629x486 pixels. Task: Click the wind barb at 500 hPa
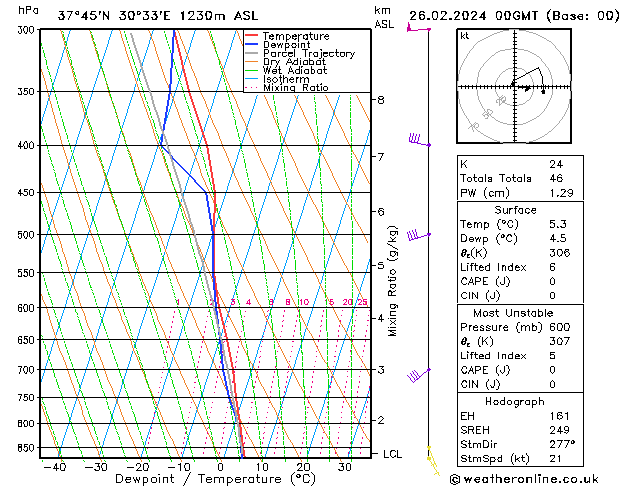click(x=414, y=234)
